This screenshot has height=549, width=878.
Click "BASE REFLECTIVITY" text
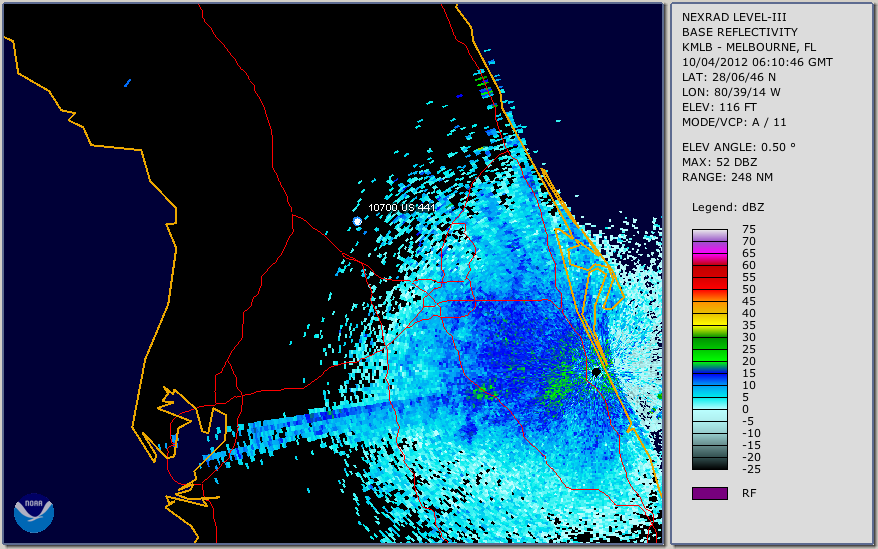click(740, 32)
